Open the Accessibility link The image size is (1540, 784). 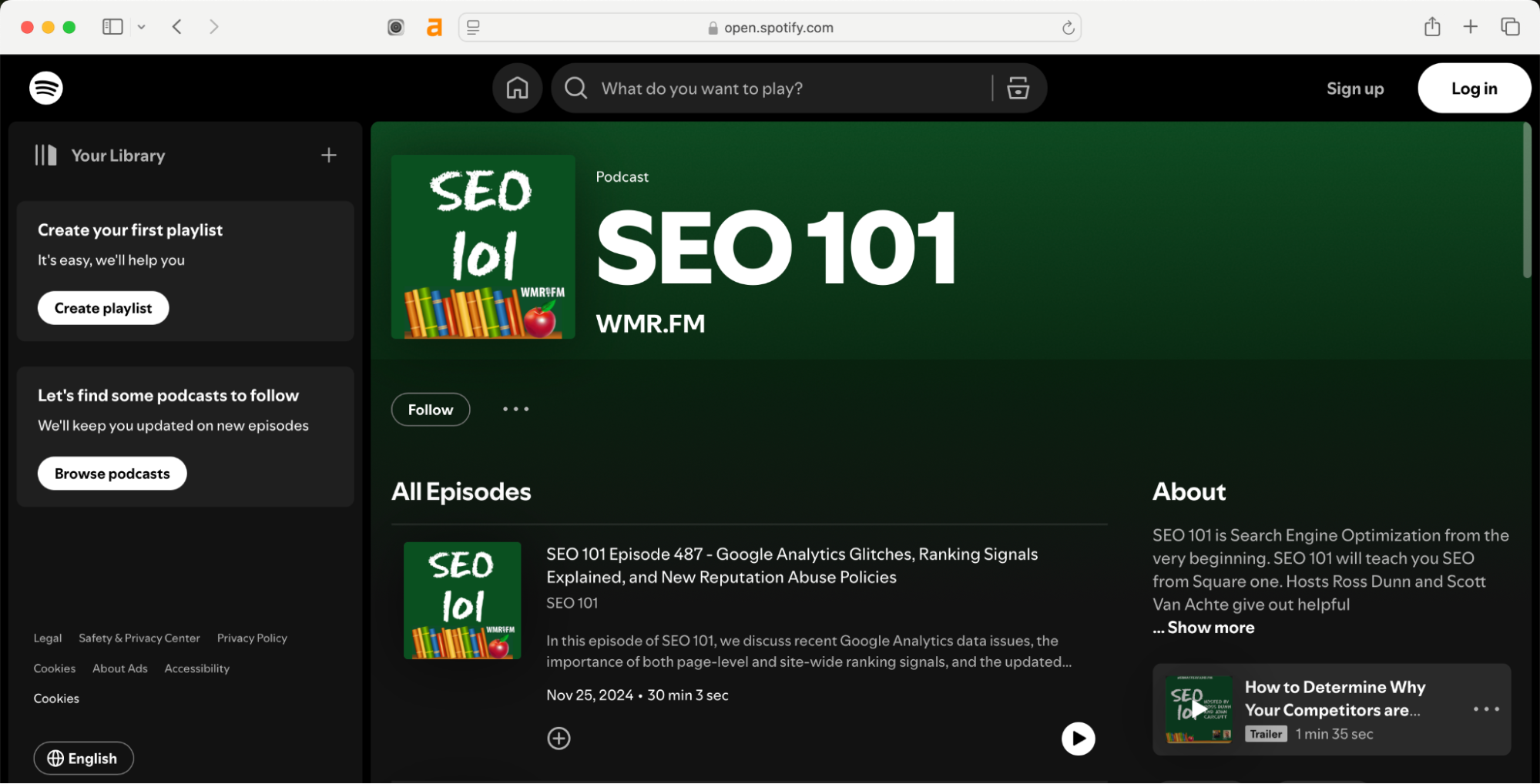pos(197,668)
